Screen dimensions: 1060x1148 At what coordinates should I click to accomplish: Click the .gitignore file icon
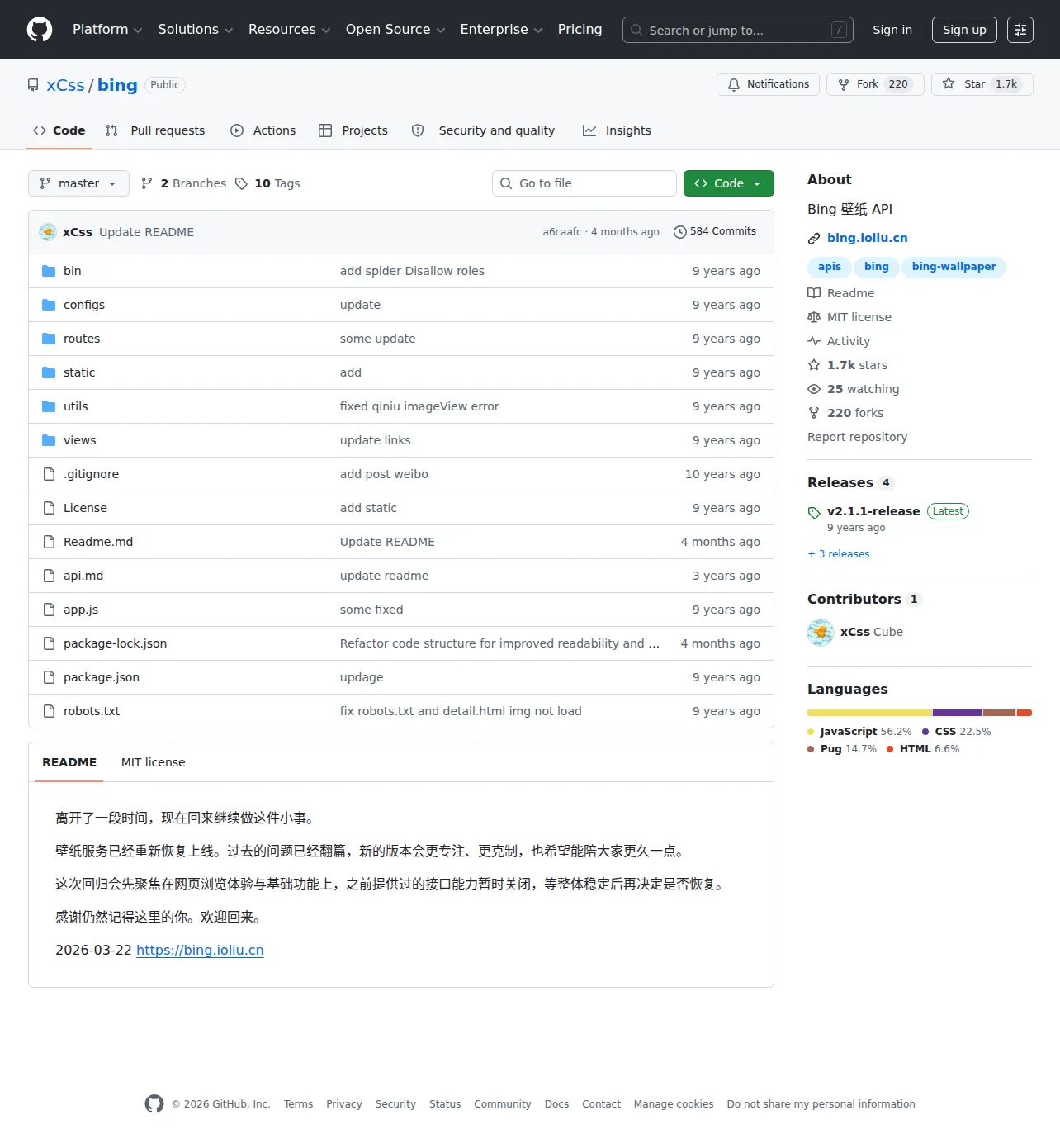point(49,474)
